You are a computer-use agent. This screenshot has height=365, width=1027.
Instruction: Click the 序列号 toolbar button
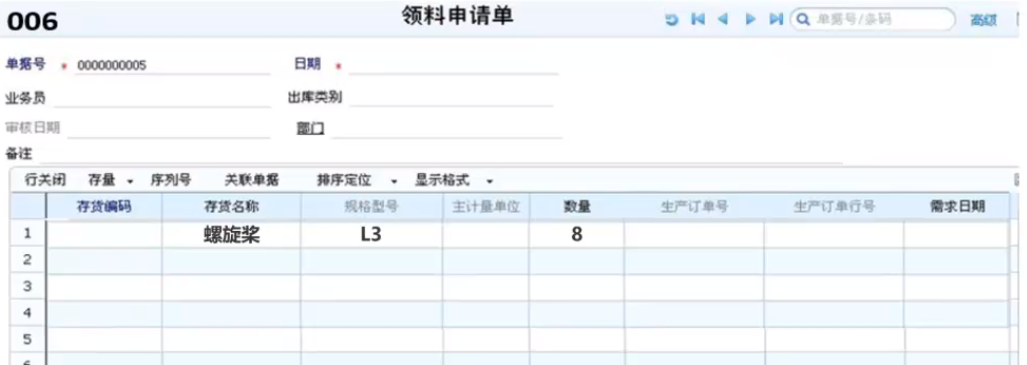coord(170,180)
